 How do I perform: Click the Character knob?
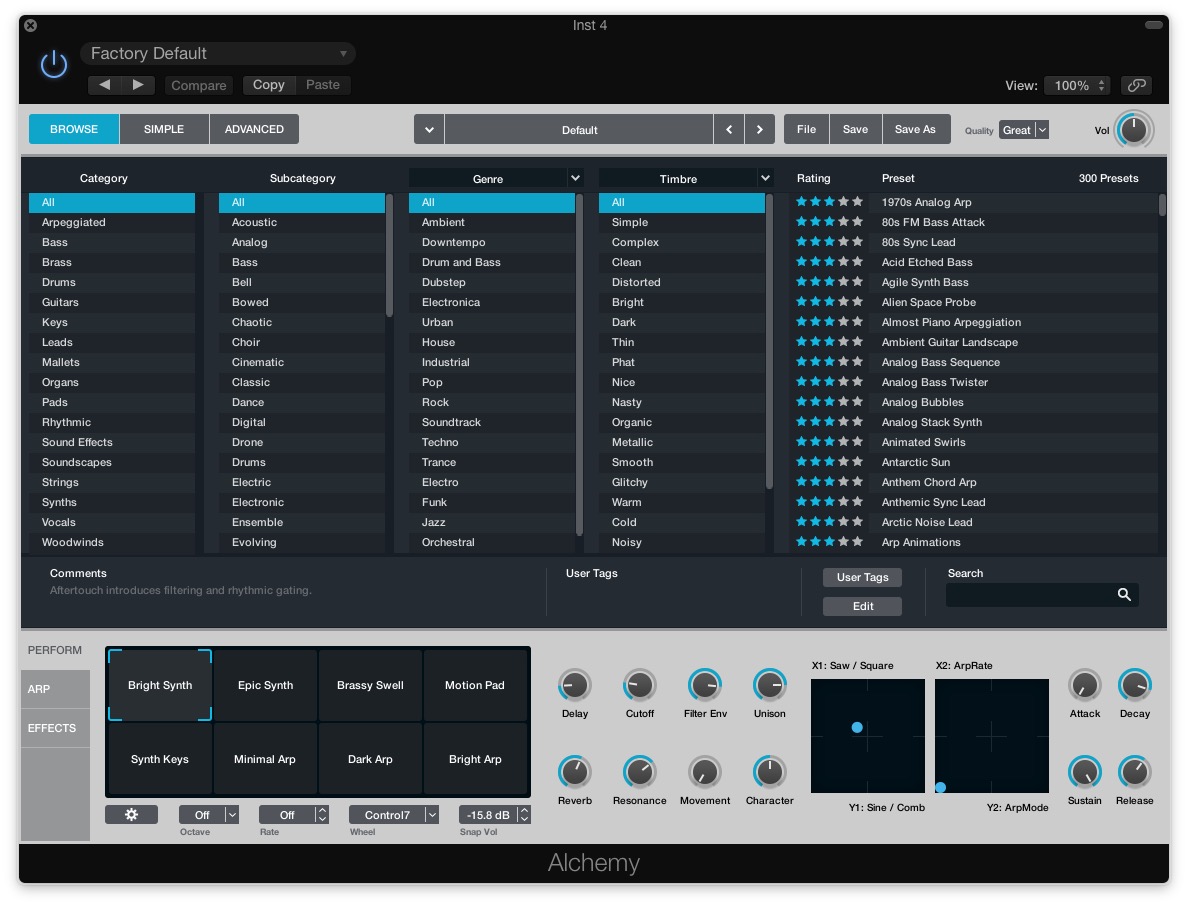[x=770, y=772]
